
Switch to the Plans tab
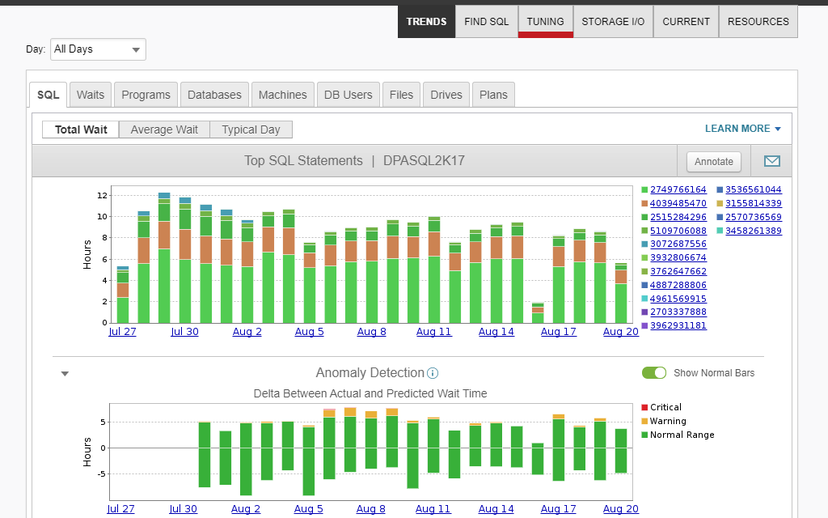point(493,95)
